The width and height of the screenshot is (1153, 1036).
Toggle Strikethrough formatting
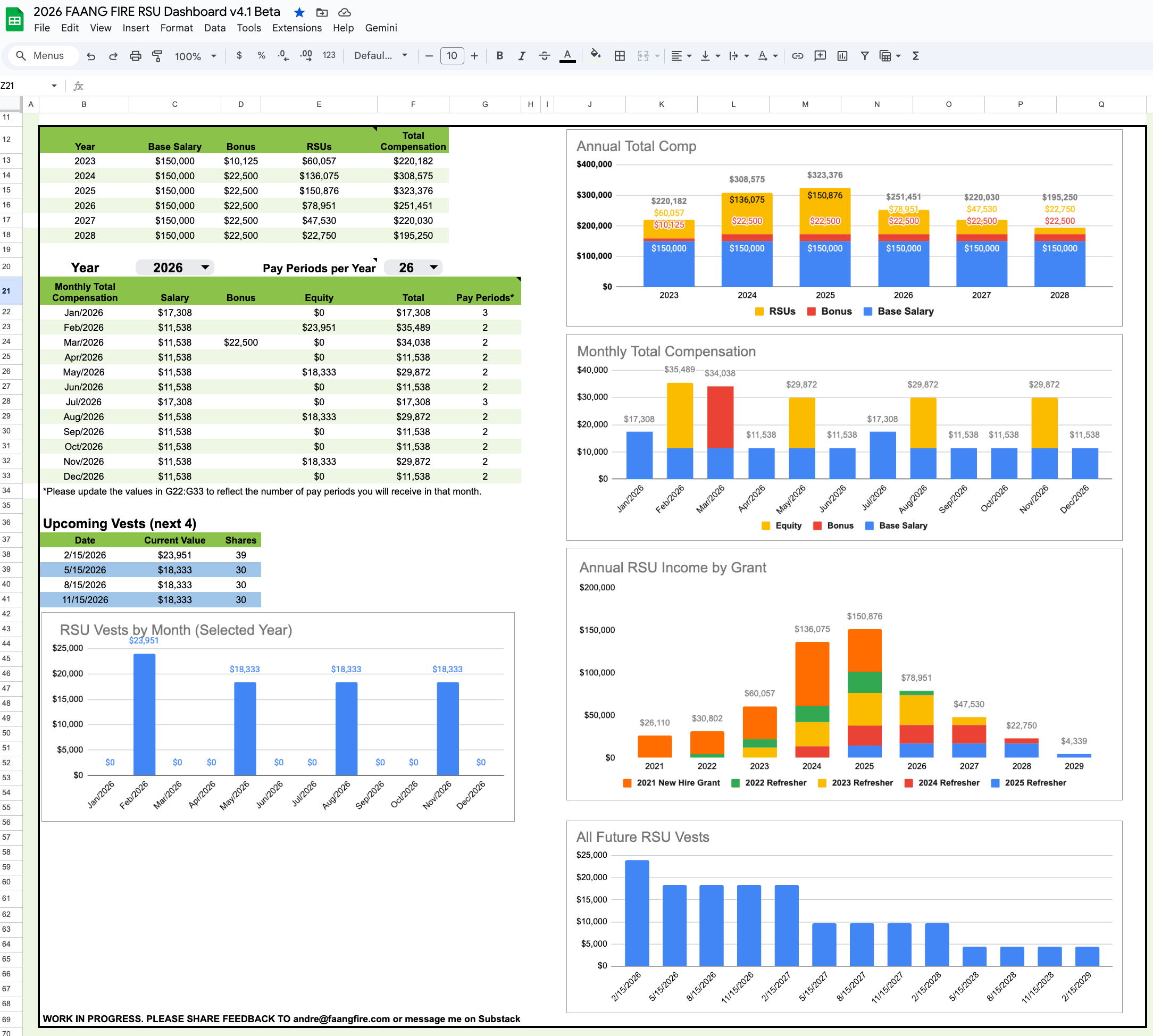coord(544,56)
